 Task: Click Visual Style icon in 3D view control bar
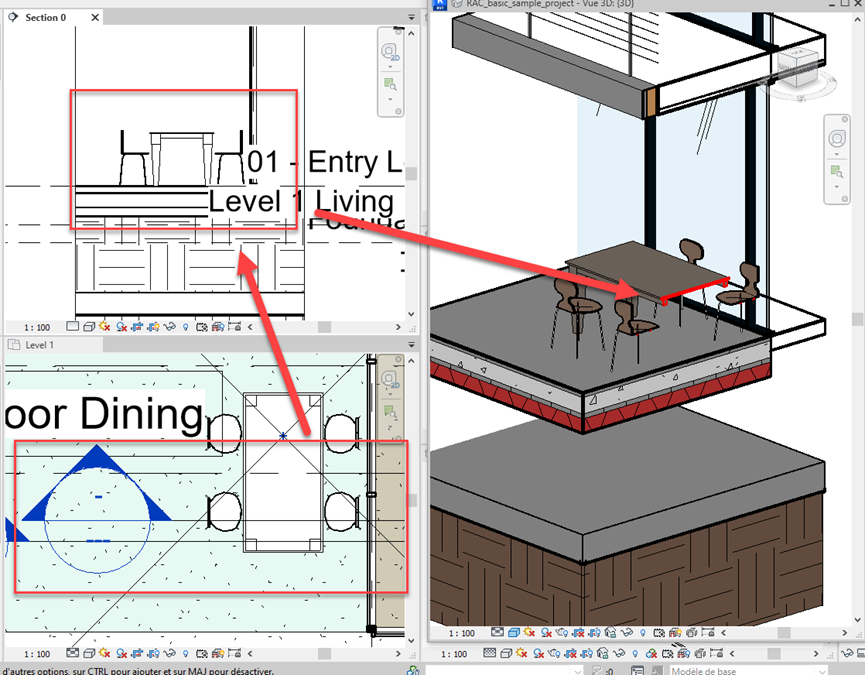pos(513,633)
